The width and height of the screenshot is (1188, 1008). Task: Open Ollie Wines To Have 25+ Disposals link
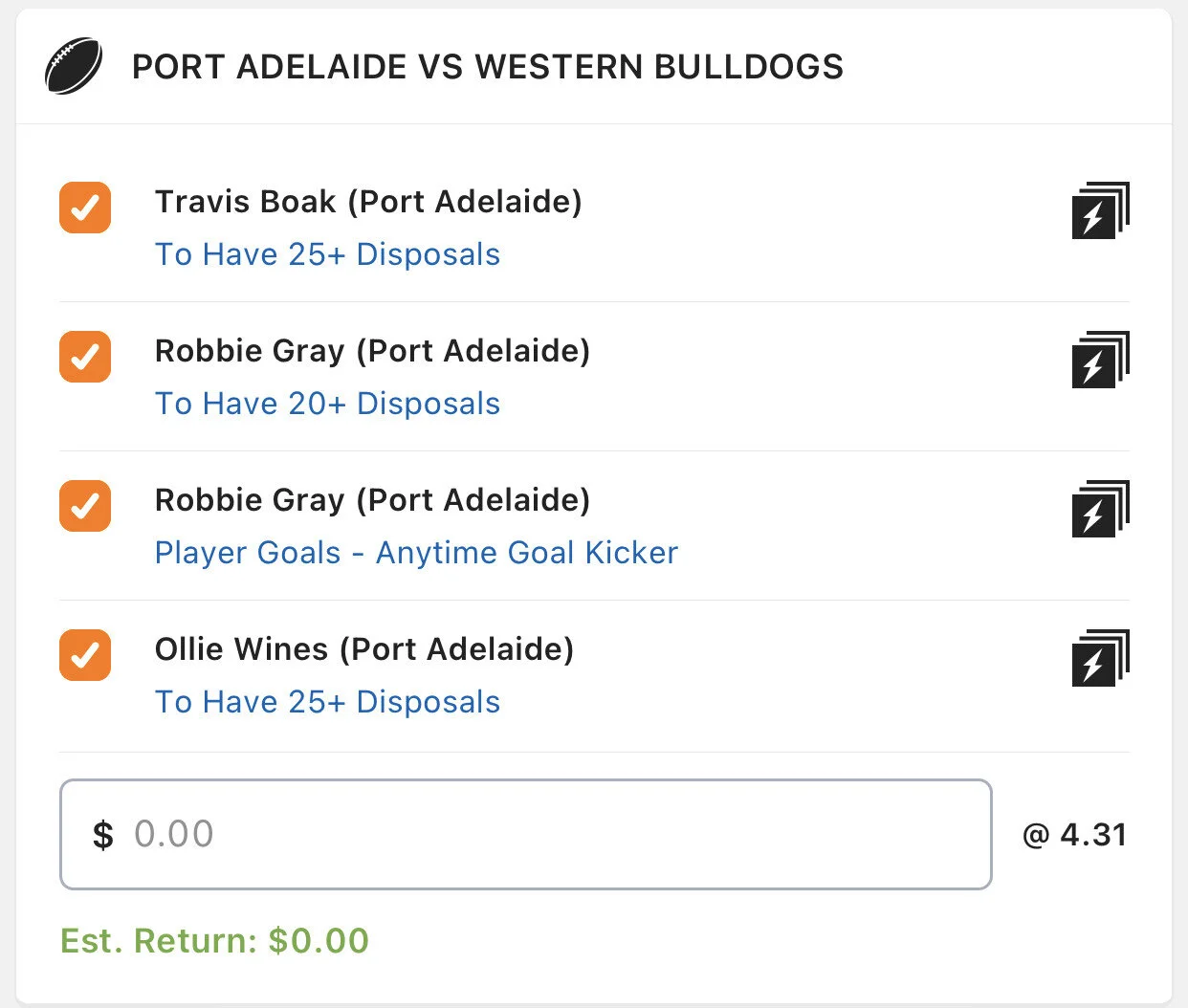pyautogui.click(x=327, y=702)
